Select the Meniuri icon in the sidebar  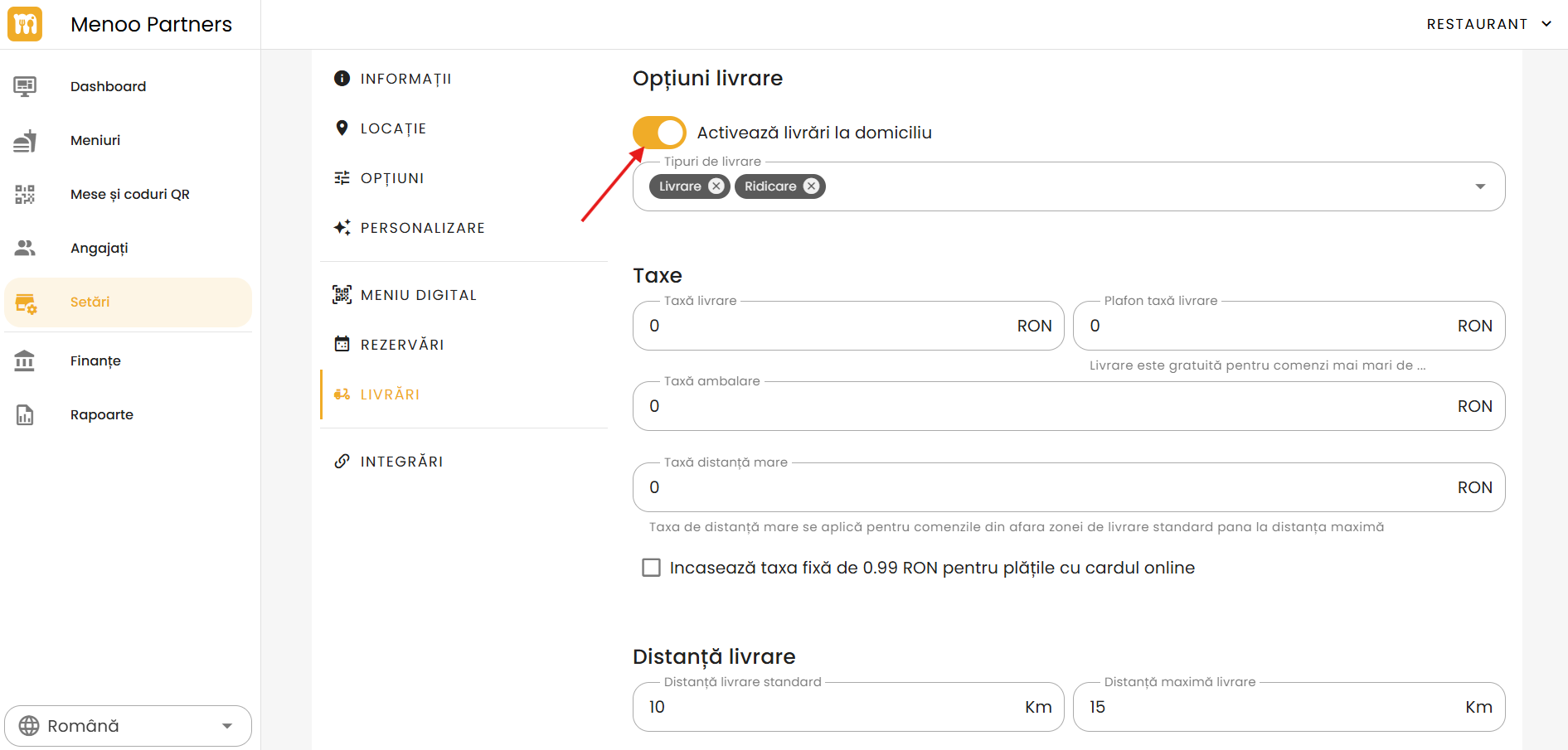pyautogui.click(x=25, y=140)
